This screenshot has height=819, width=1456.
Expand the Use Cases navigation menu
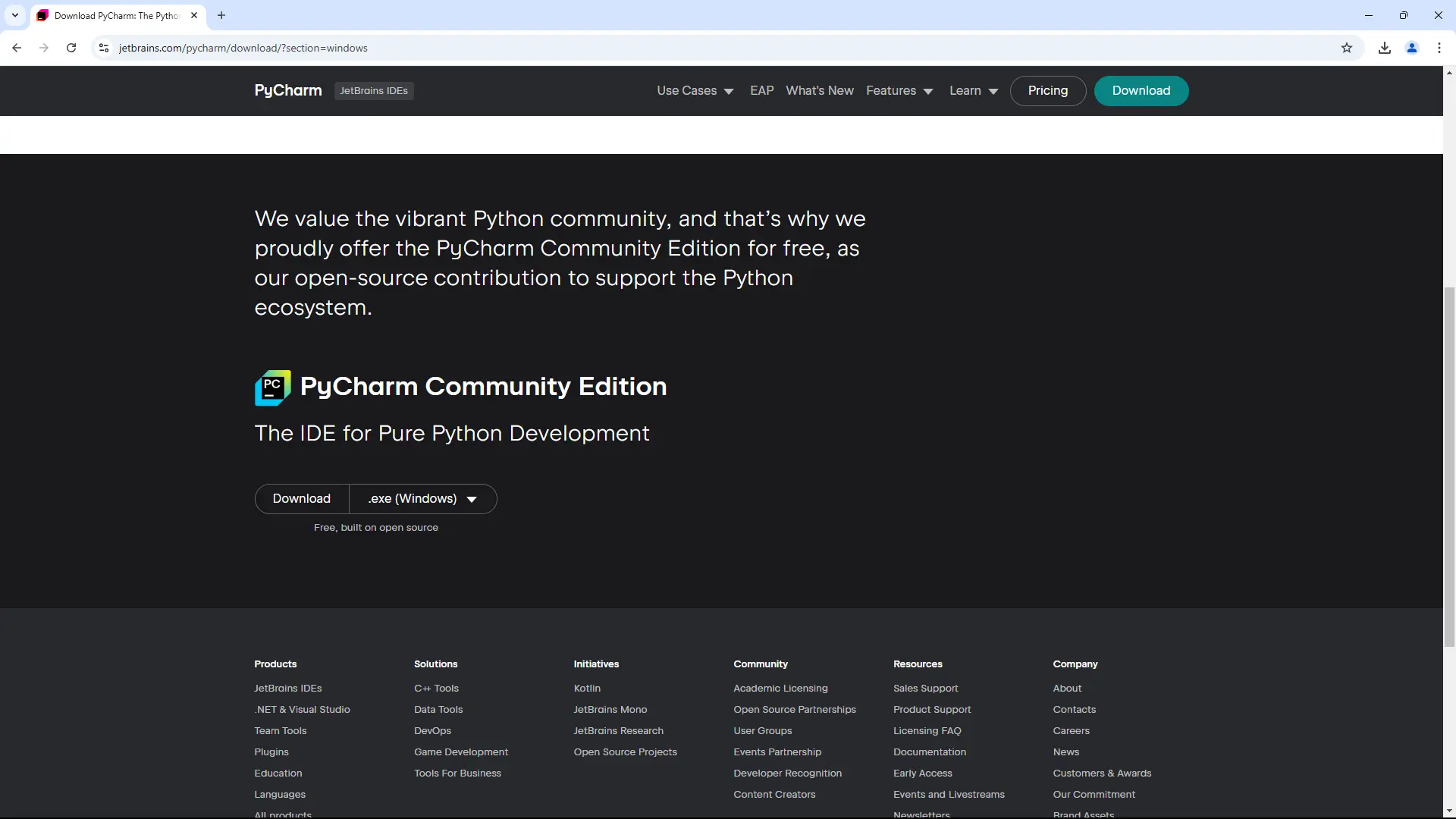[695, 91]
